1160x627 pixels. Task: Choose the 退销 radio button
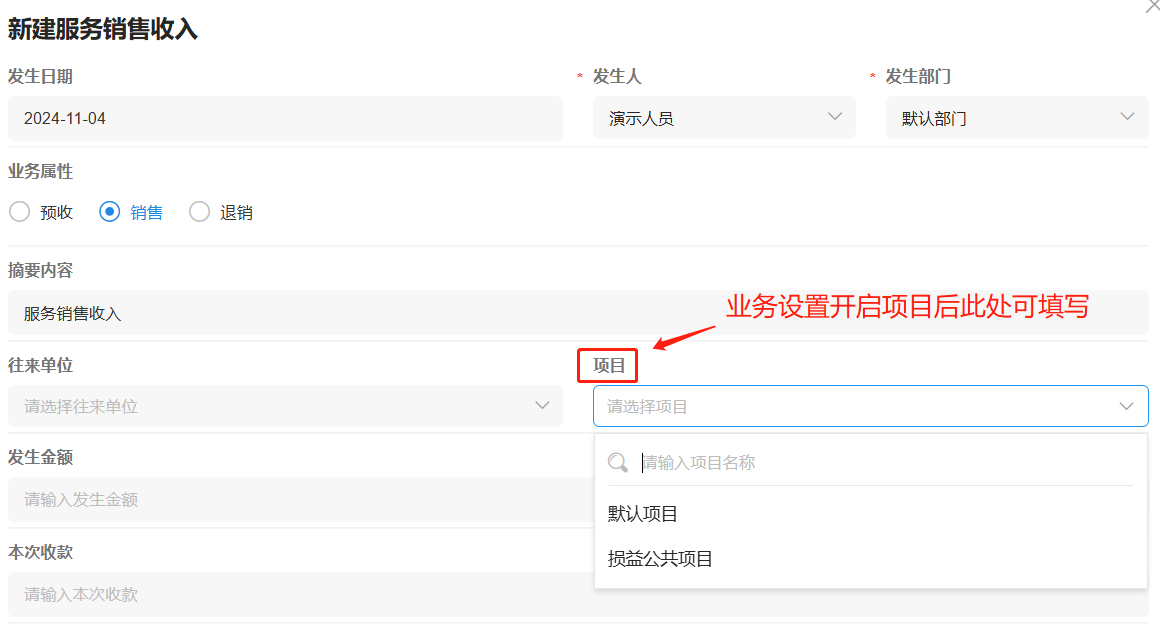(200, 212)
